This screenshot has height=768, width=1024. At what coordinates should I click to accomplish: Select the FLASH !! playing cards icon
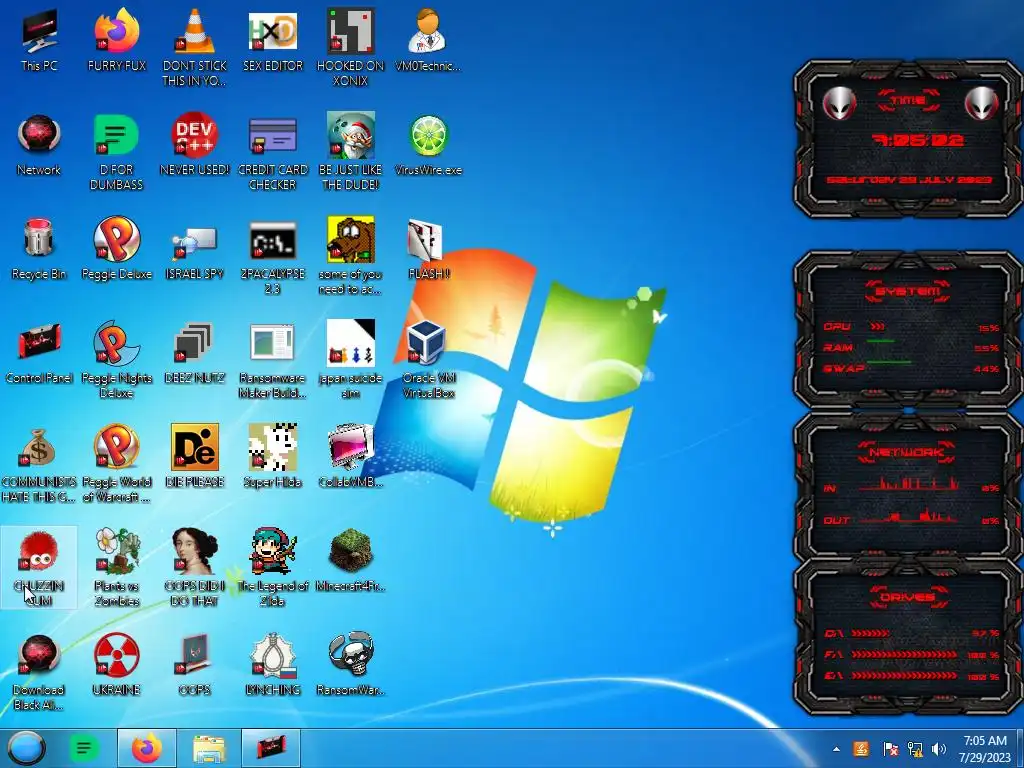425,240
